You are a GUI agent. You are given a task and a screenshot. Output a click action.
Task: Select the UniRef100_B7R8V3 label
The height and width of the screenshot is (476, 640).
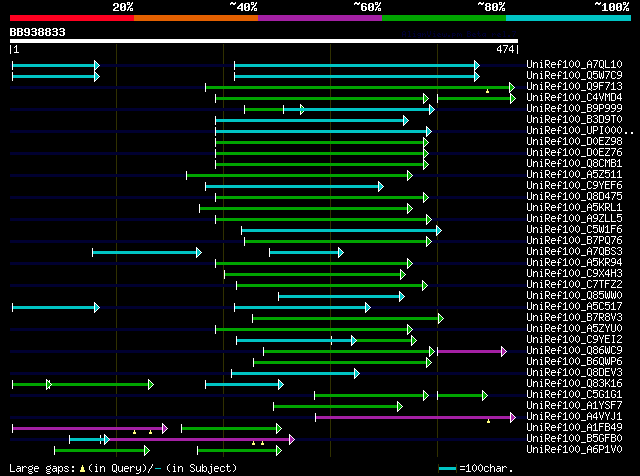(x=574, y=318)
